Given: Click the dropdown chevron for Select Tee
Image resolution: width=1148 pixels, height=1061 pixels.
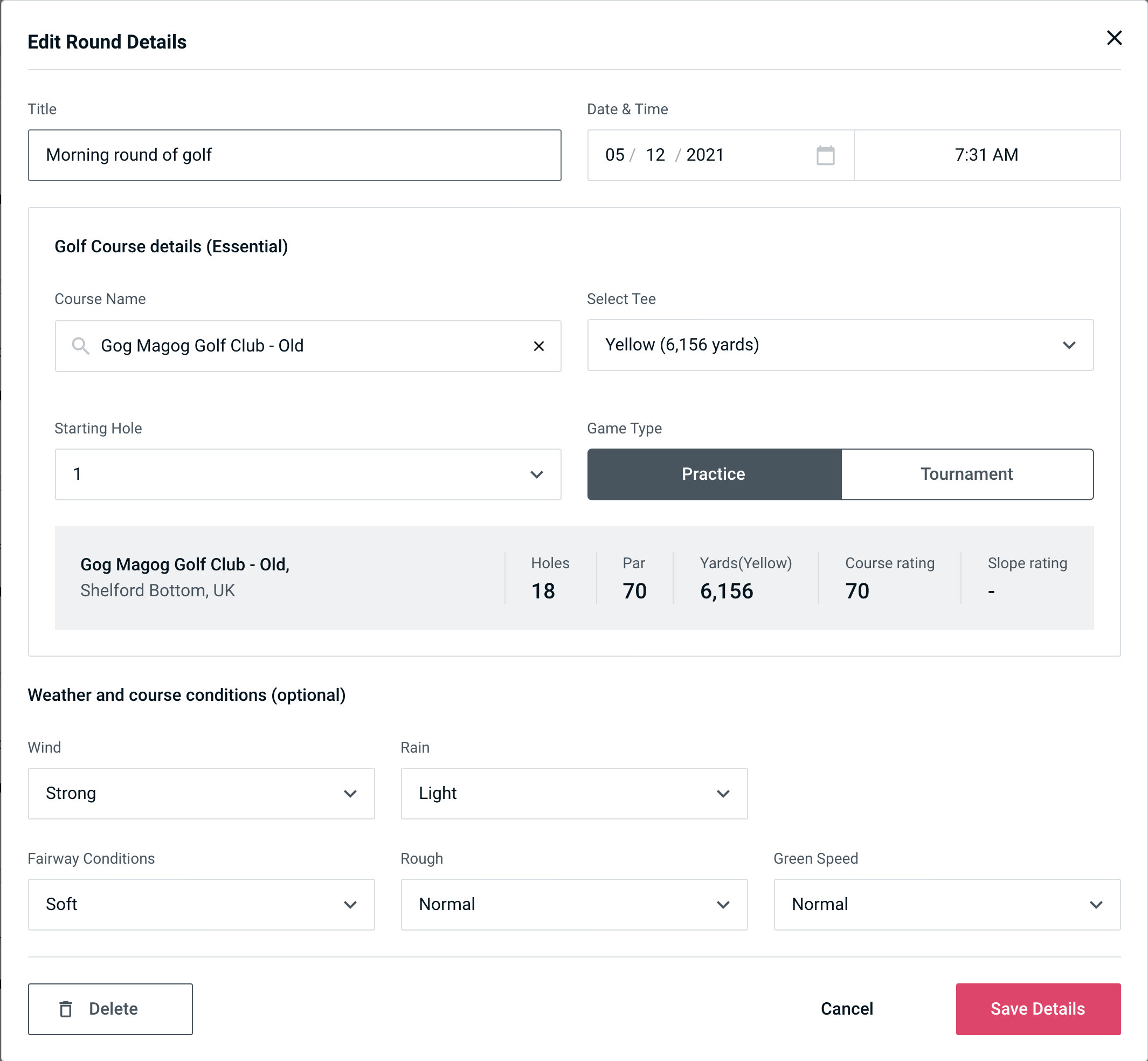Looking at the screenshot, I should click(x=1072, y=345).
